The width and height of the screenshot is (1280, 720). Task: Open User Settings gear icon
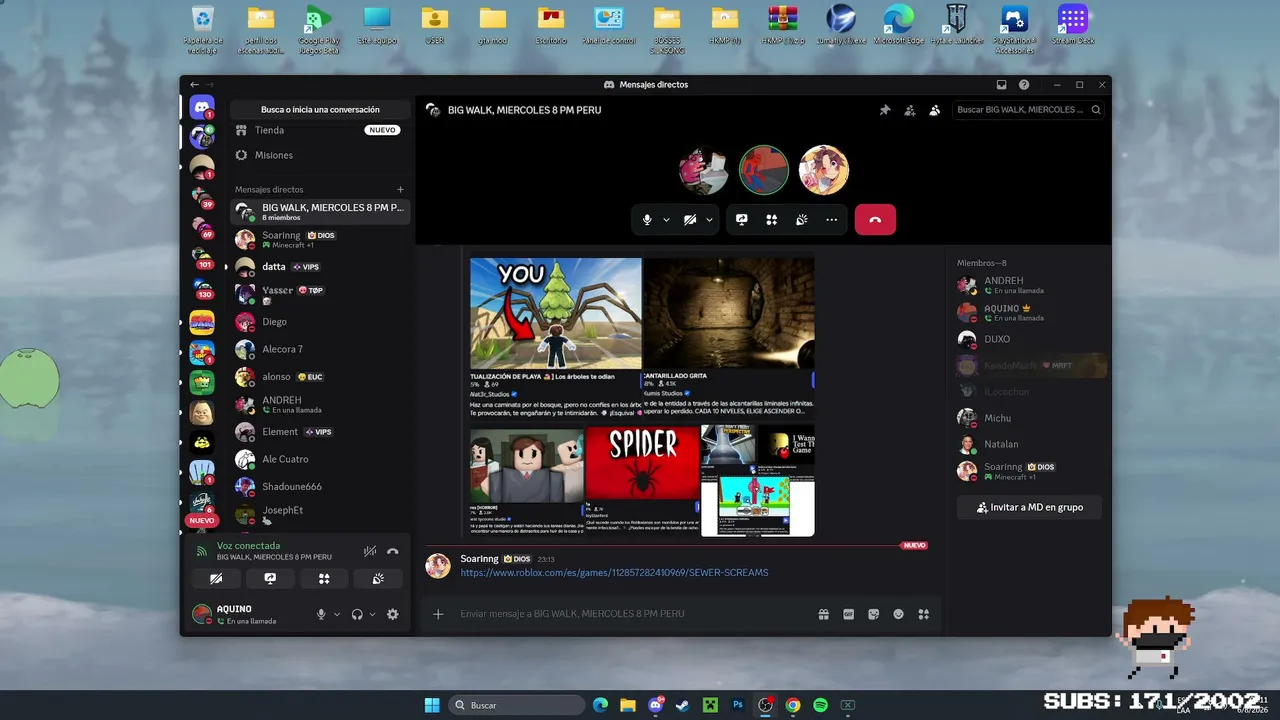point(393,614)
